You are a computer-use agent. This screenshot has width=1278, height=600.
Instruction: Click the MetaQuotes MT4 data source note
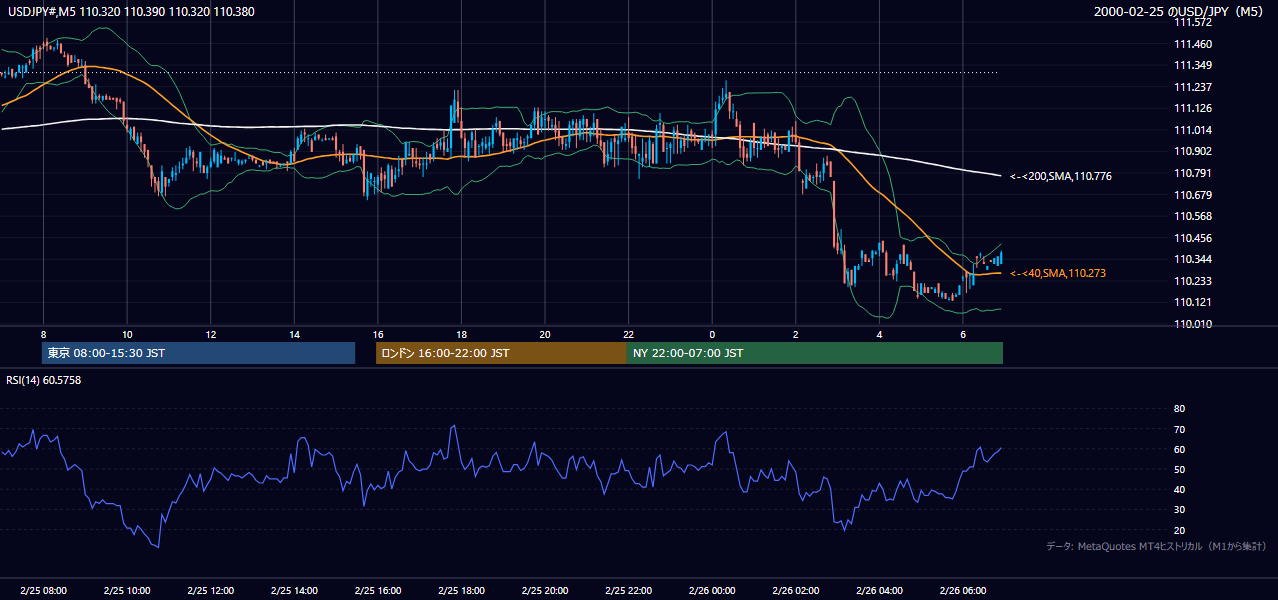(1156, 546)
